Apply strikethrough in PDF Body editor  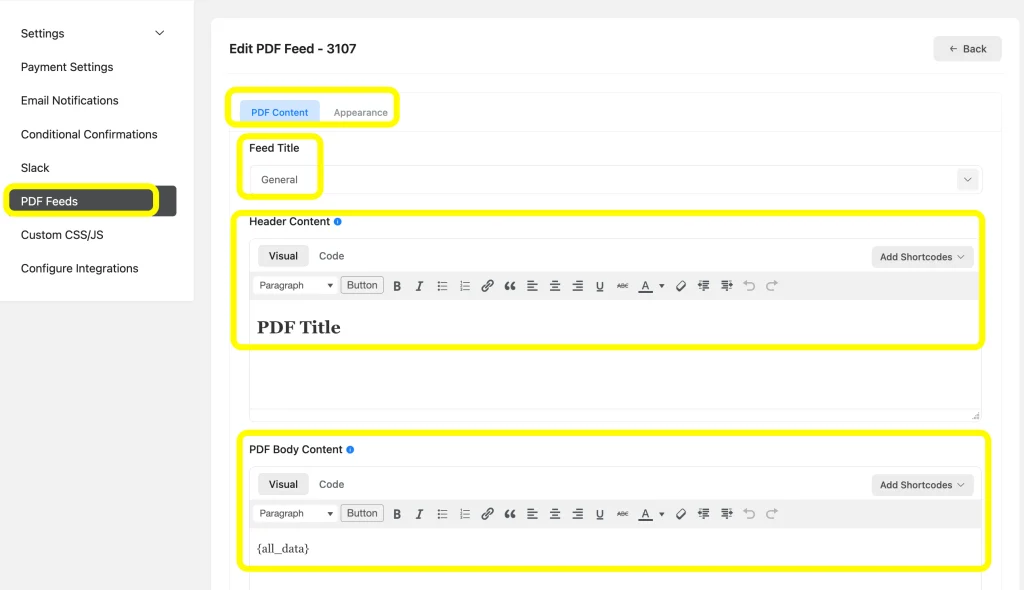tap(622, 514)
